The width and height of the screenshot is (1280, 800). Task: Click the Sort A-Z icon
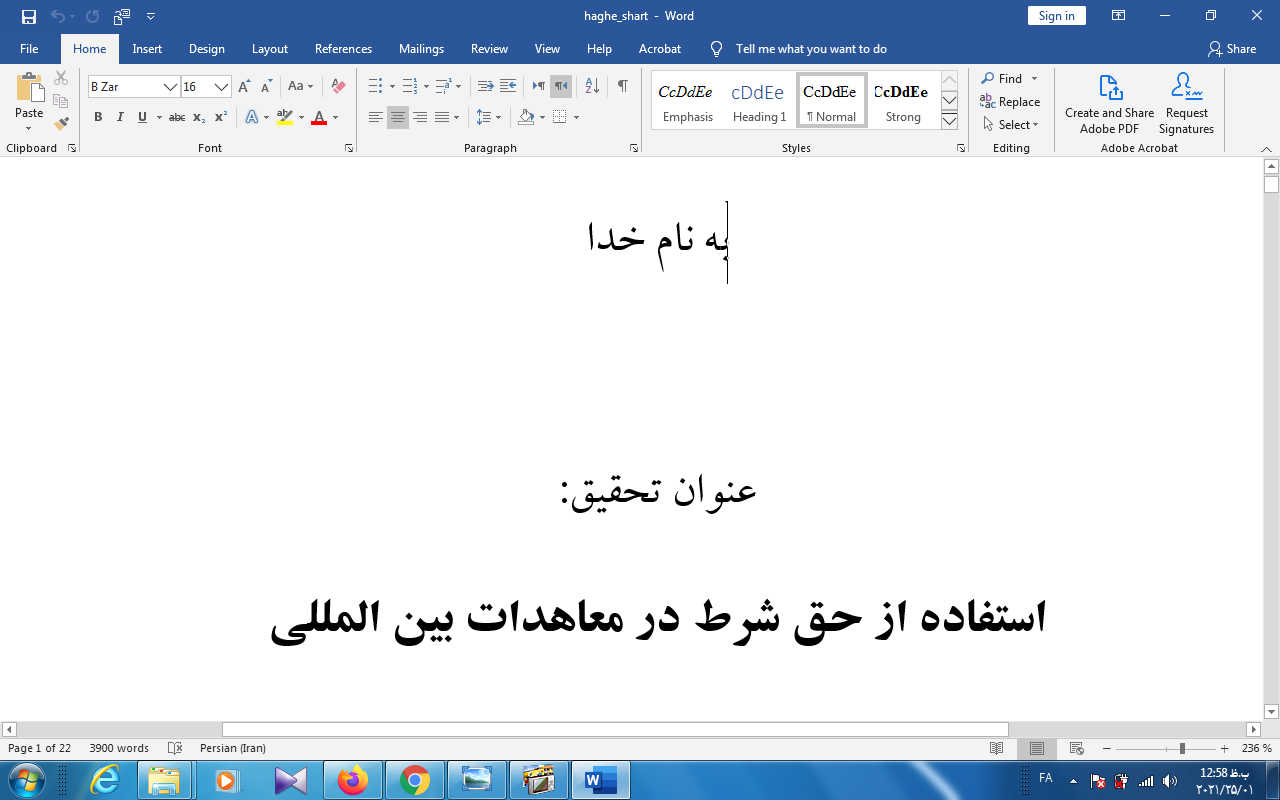(592, 87)
